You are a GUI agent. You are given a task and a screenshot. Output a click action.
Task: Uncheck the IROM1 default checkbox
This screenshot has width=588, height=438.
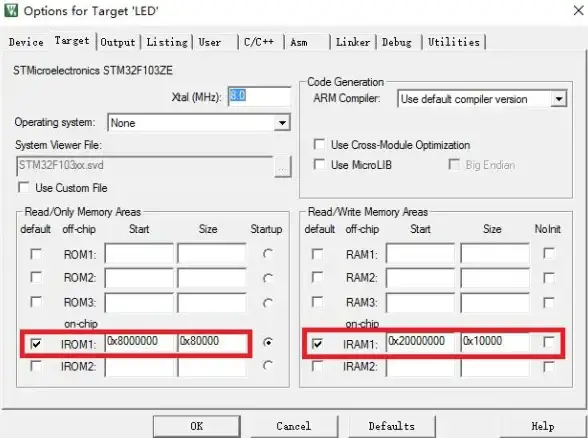(36, 343)
